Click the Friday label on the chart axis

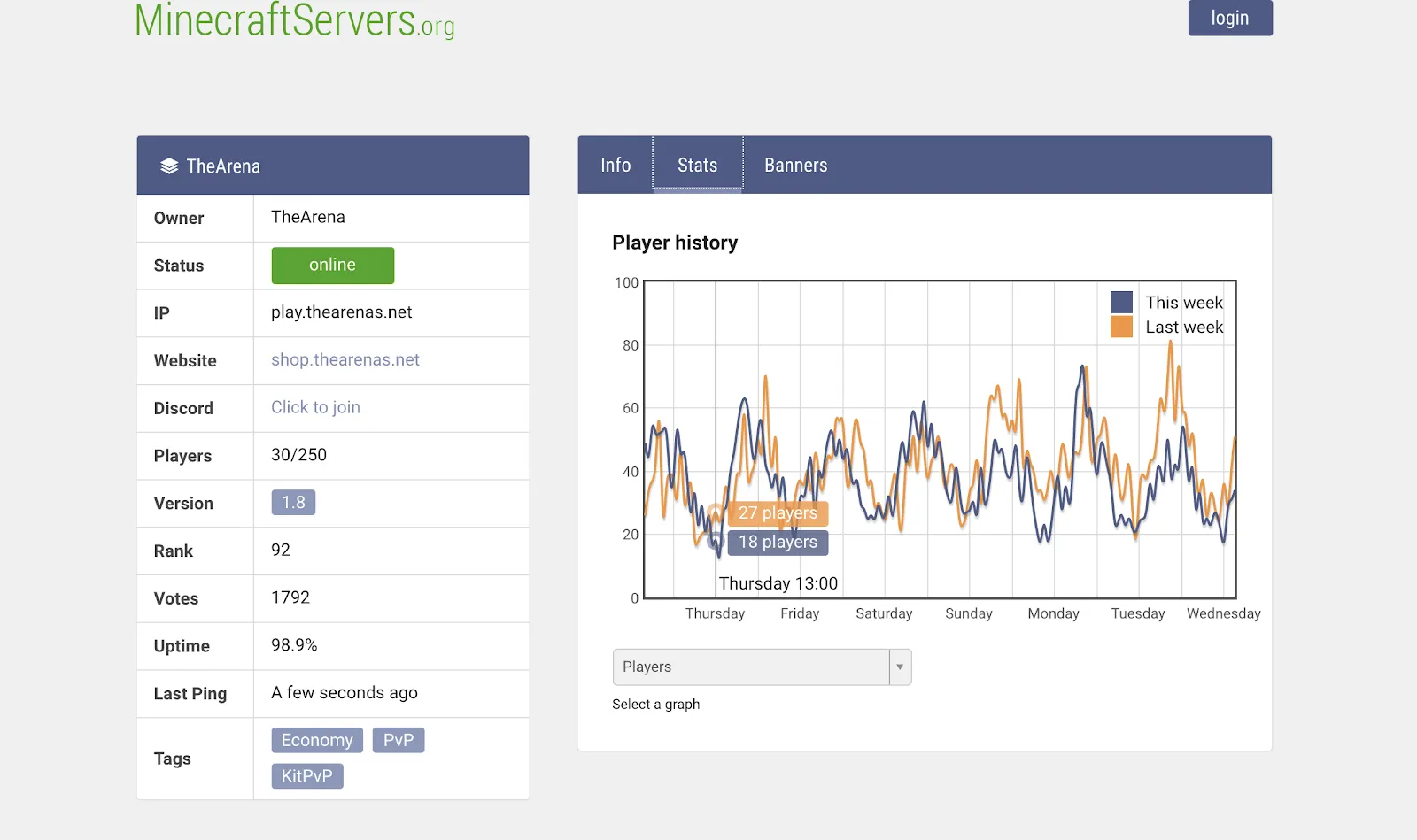point(800,613)
